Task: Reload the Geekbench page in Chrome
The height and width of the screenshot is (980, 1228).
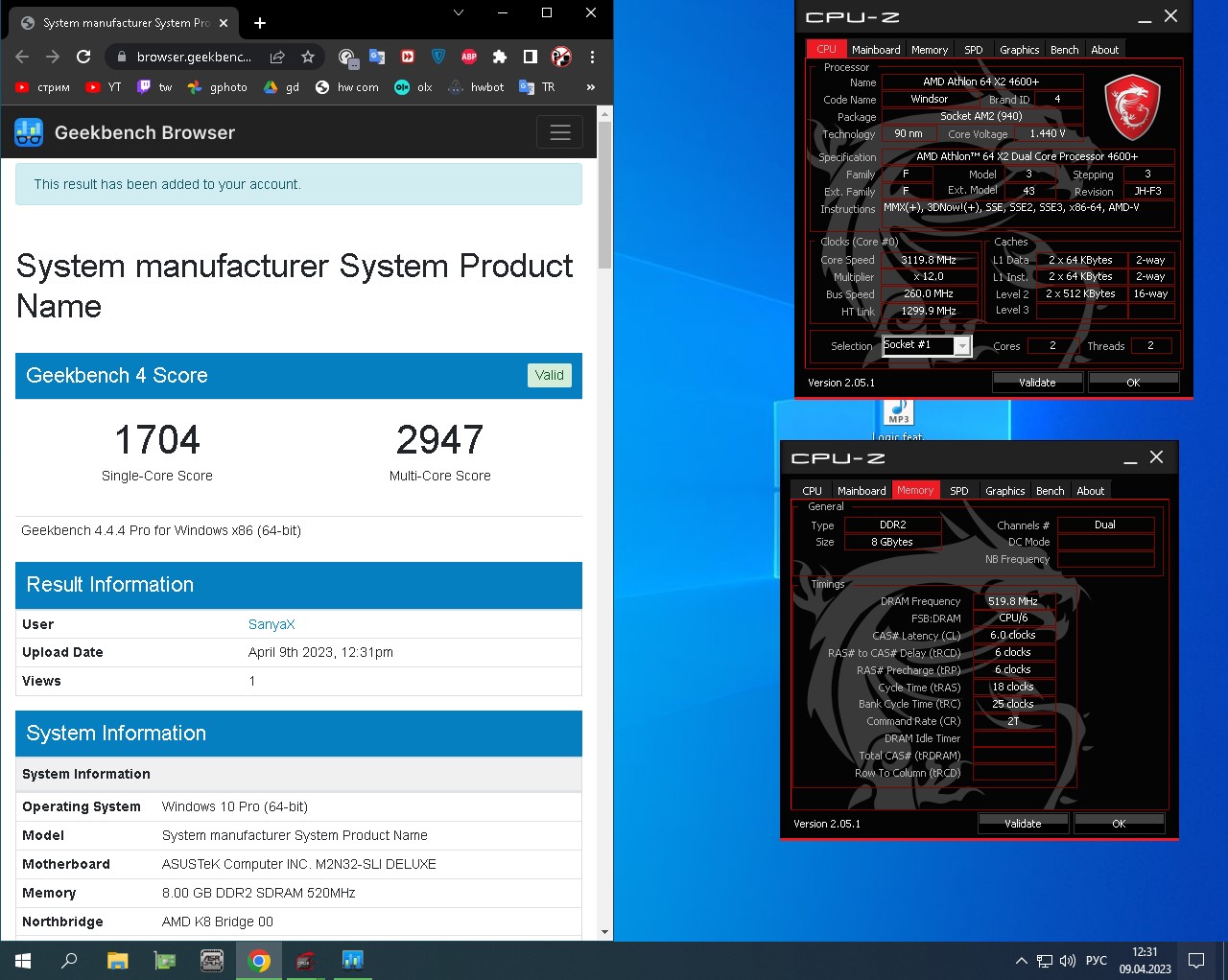Action: (83, 57)
